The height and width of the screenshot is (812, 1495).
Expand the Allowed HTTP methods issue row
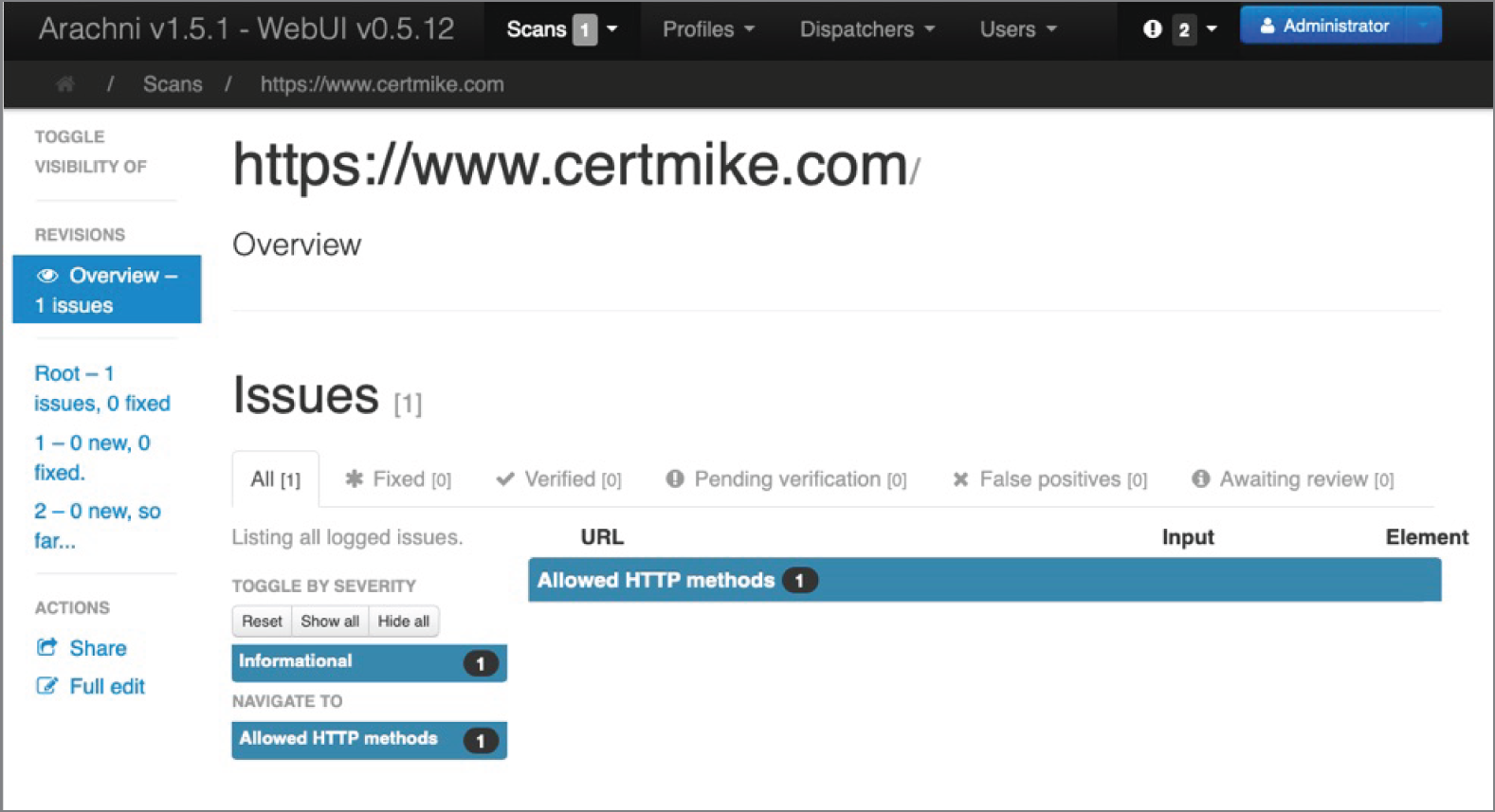tap(984, 580)
